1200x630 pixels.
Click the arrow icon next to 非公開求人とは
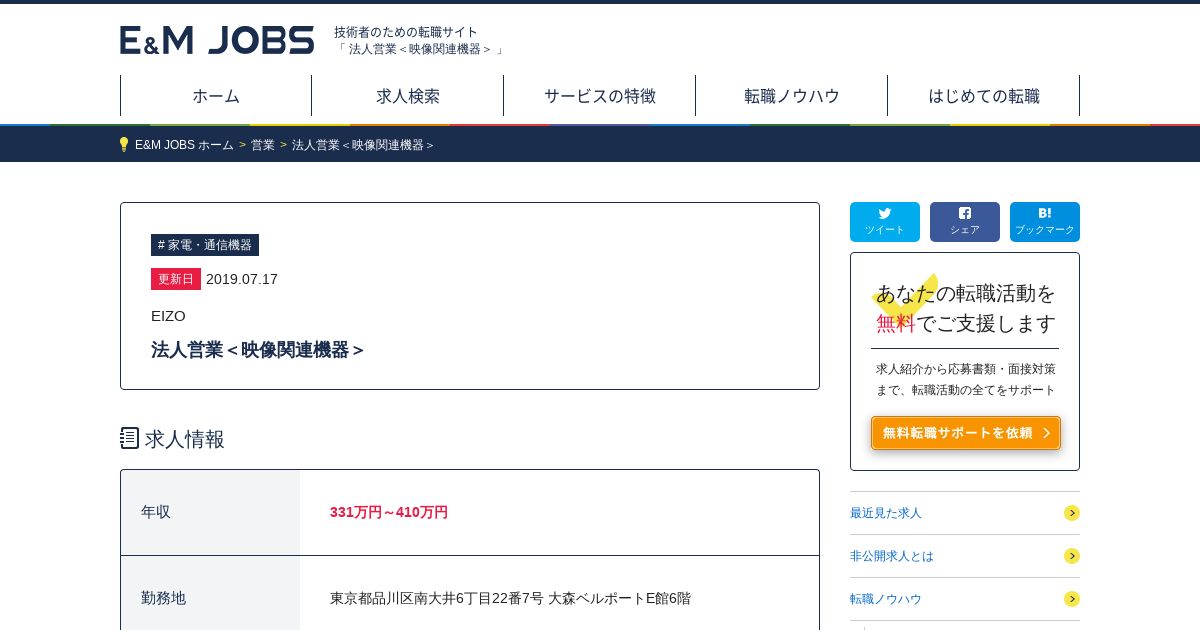pyautogui.click(x=1071, y=556)
